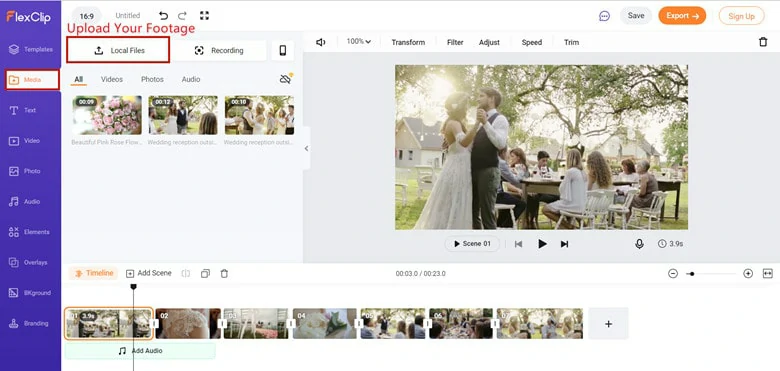
Task: Click the timeline playhead marker
Action: pyautogui.click(x=133, y=286)
